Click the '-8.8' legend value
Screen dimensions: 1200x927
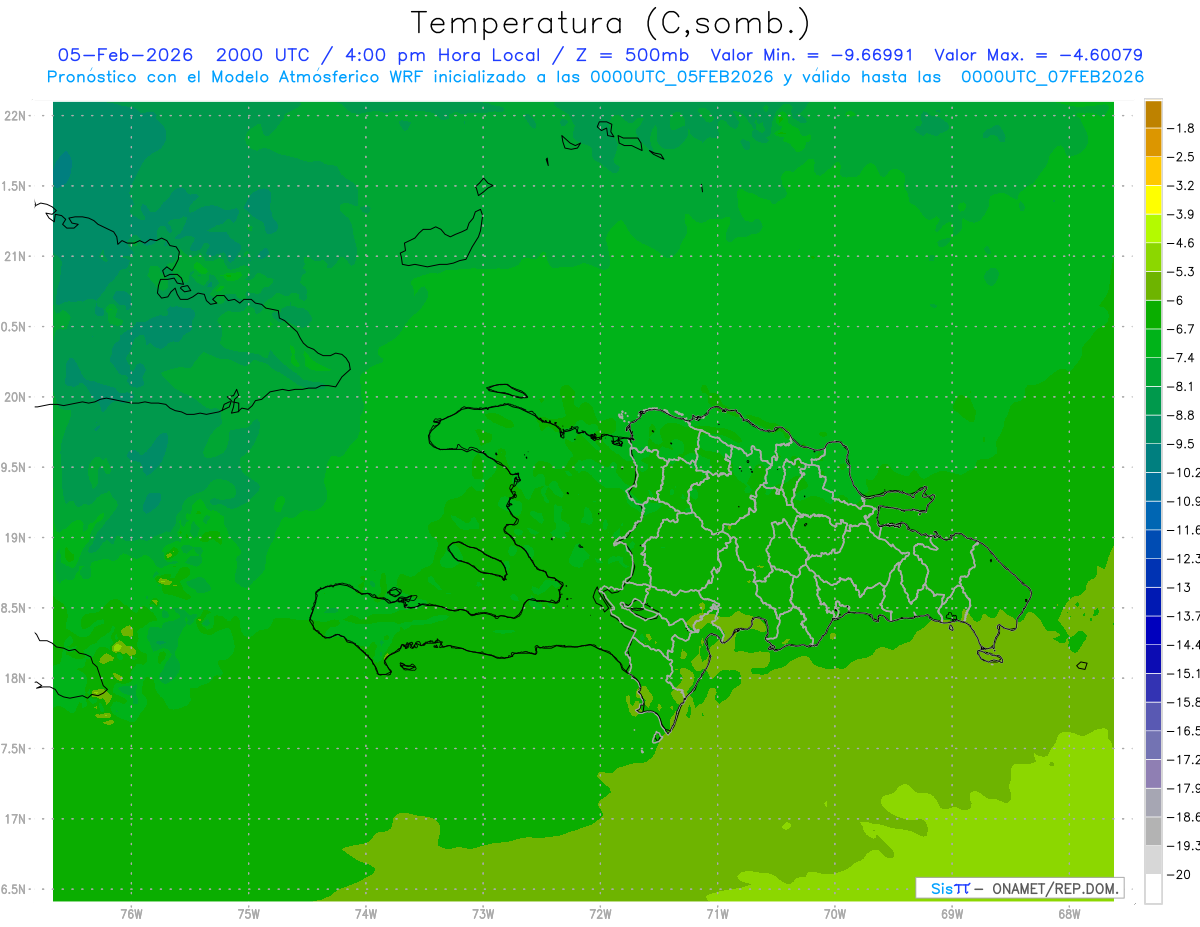(1181, 415)
